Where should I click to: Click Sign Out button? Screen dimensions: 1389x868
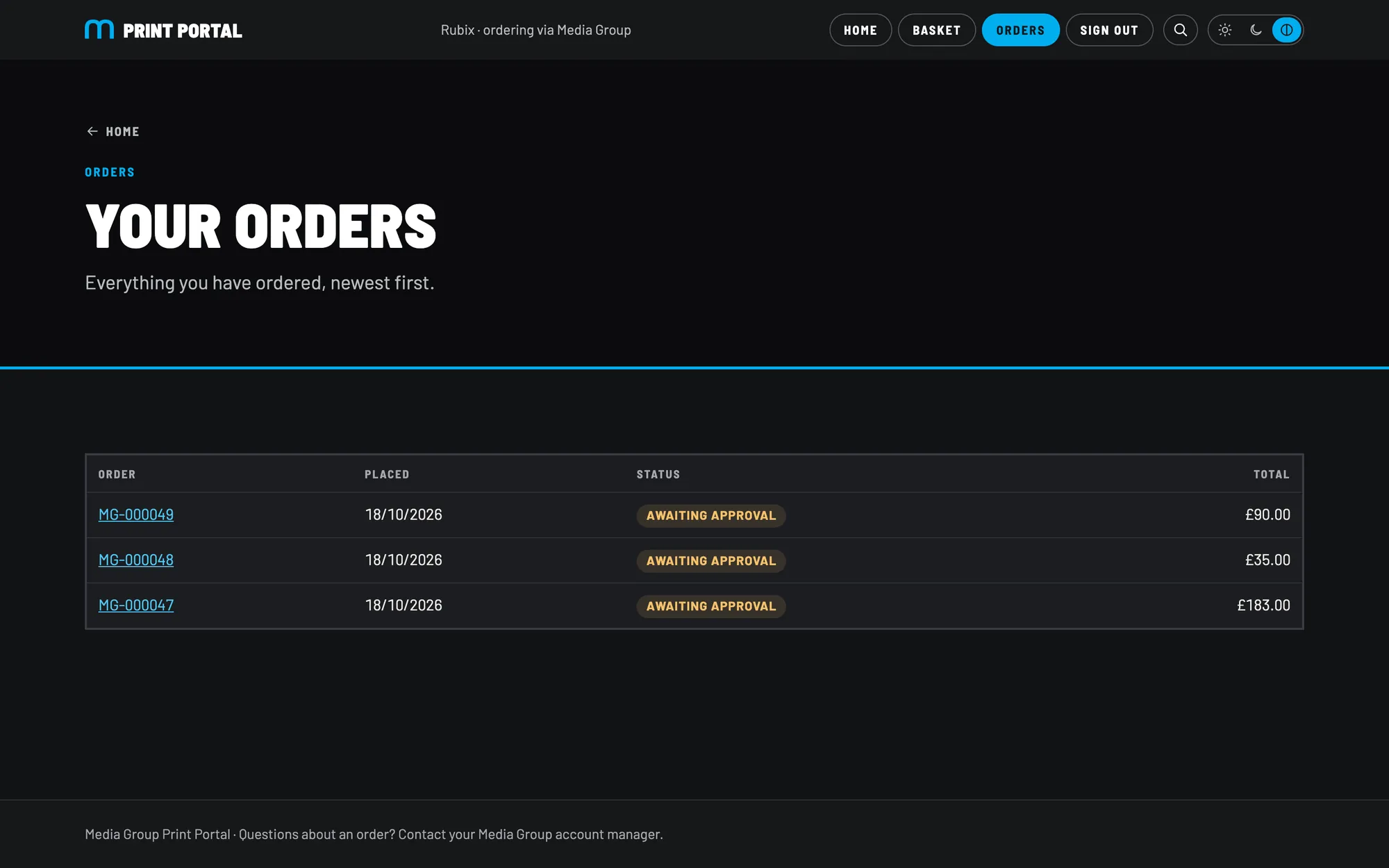click(1109, 30)
